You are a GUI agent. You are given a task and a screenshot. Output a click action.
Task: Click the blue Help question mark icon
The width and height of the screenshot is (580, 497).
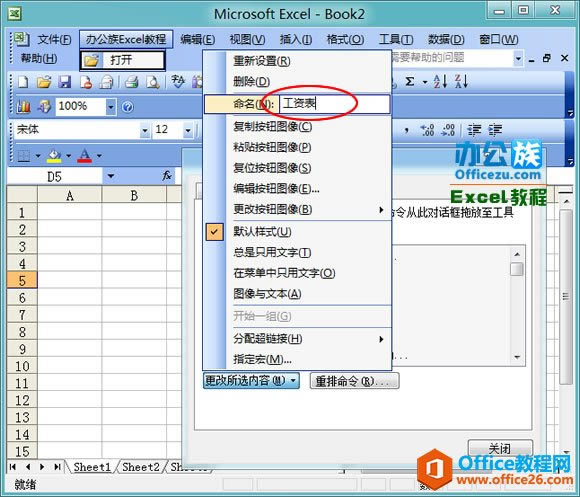pyautogui.click(x=127, y=107)
